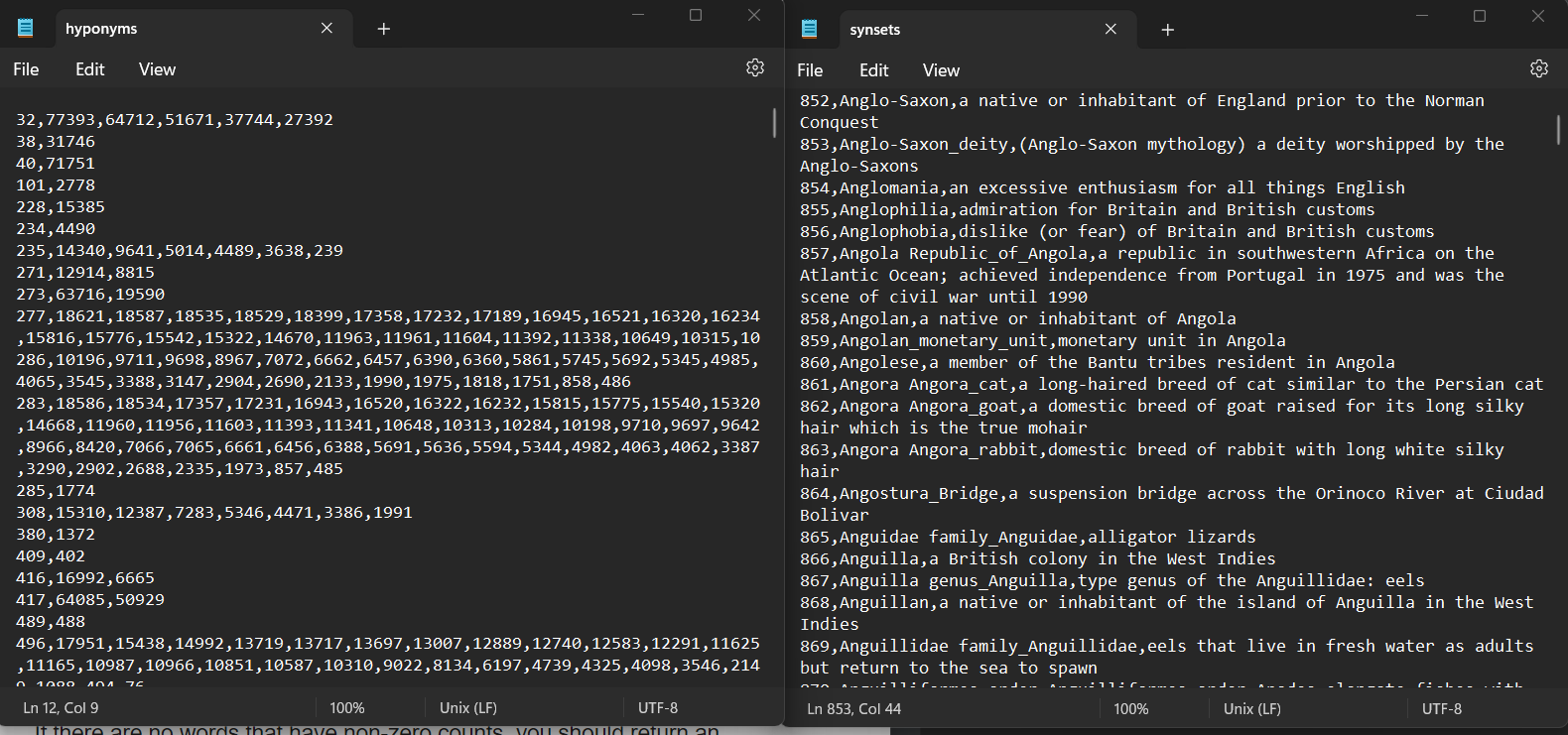The width and height of the screenshot is (1568, 735).
Task: Click line '234,4490' in hyponyms
Action: [56, 229]
